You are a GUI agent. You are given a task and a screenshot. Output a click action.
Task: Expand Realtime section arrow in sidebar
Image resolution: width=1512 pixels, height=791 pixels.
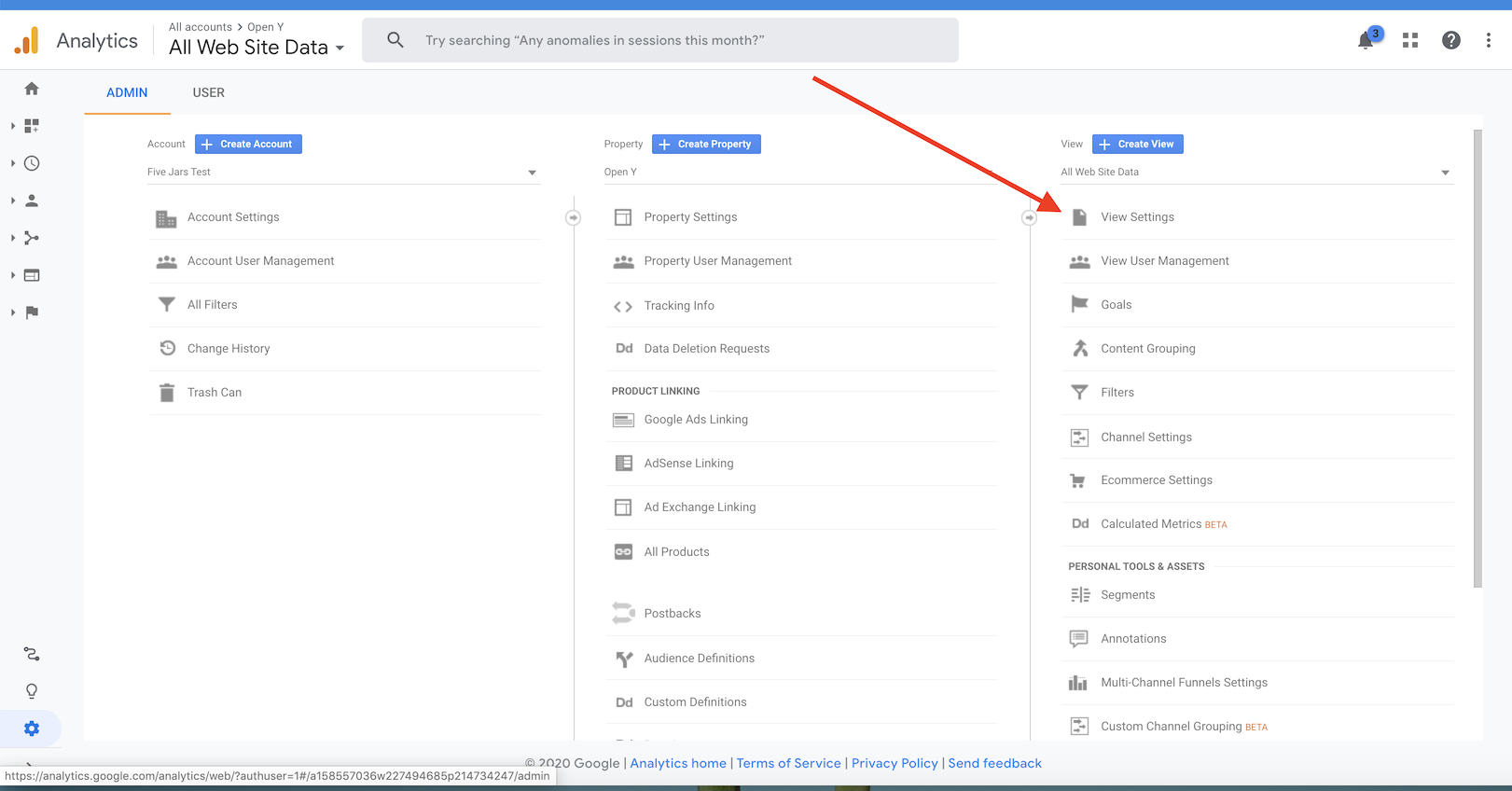[13, 163]
